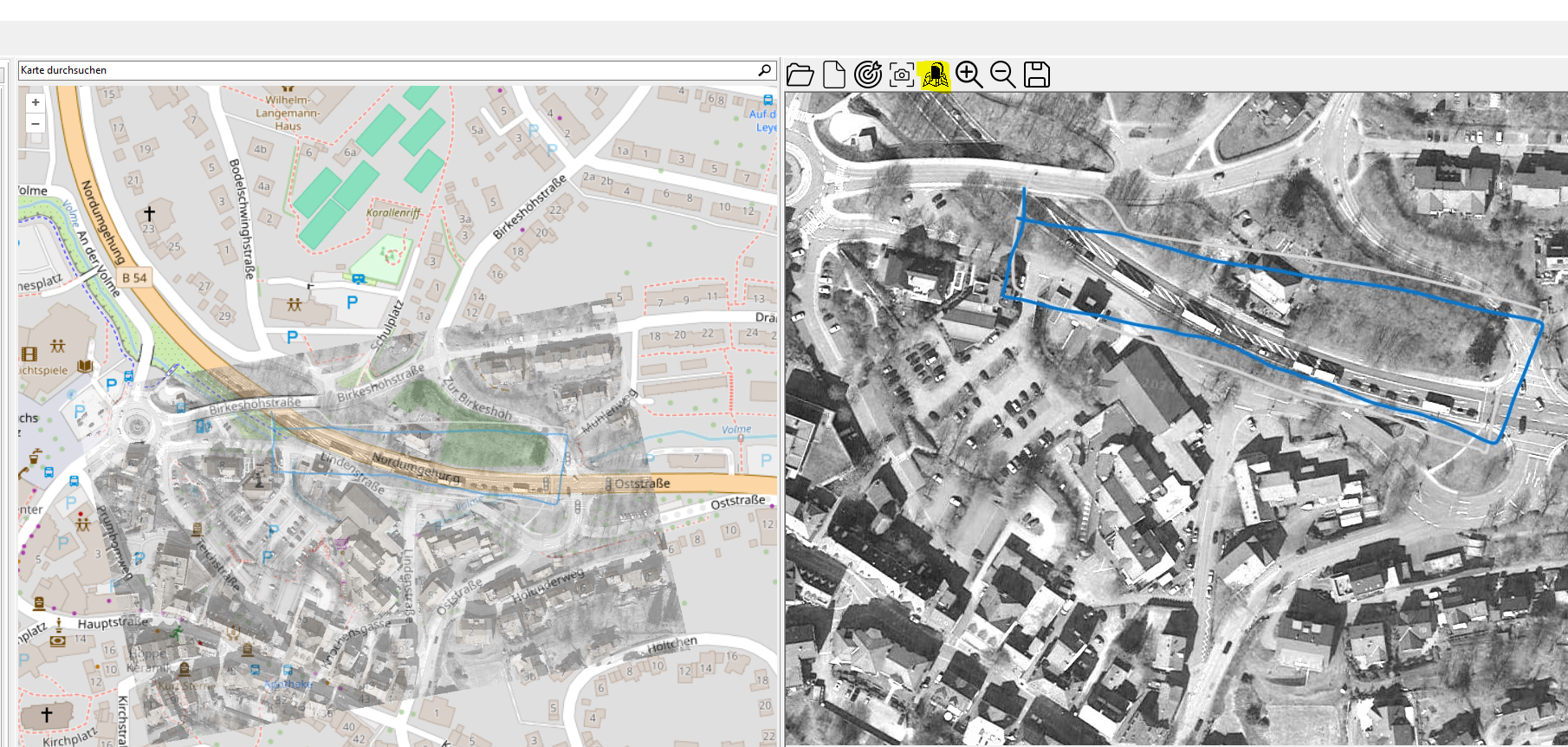The height and width of the screenshot is (747, 1568).
Task: Zoom in the street map with plus
Action: click(x=36, y=102)
